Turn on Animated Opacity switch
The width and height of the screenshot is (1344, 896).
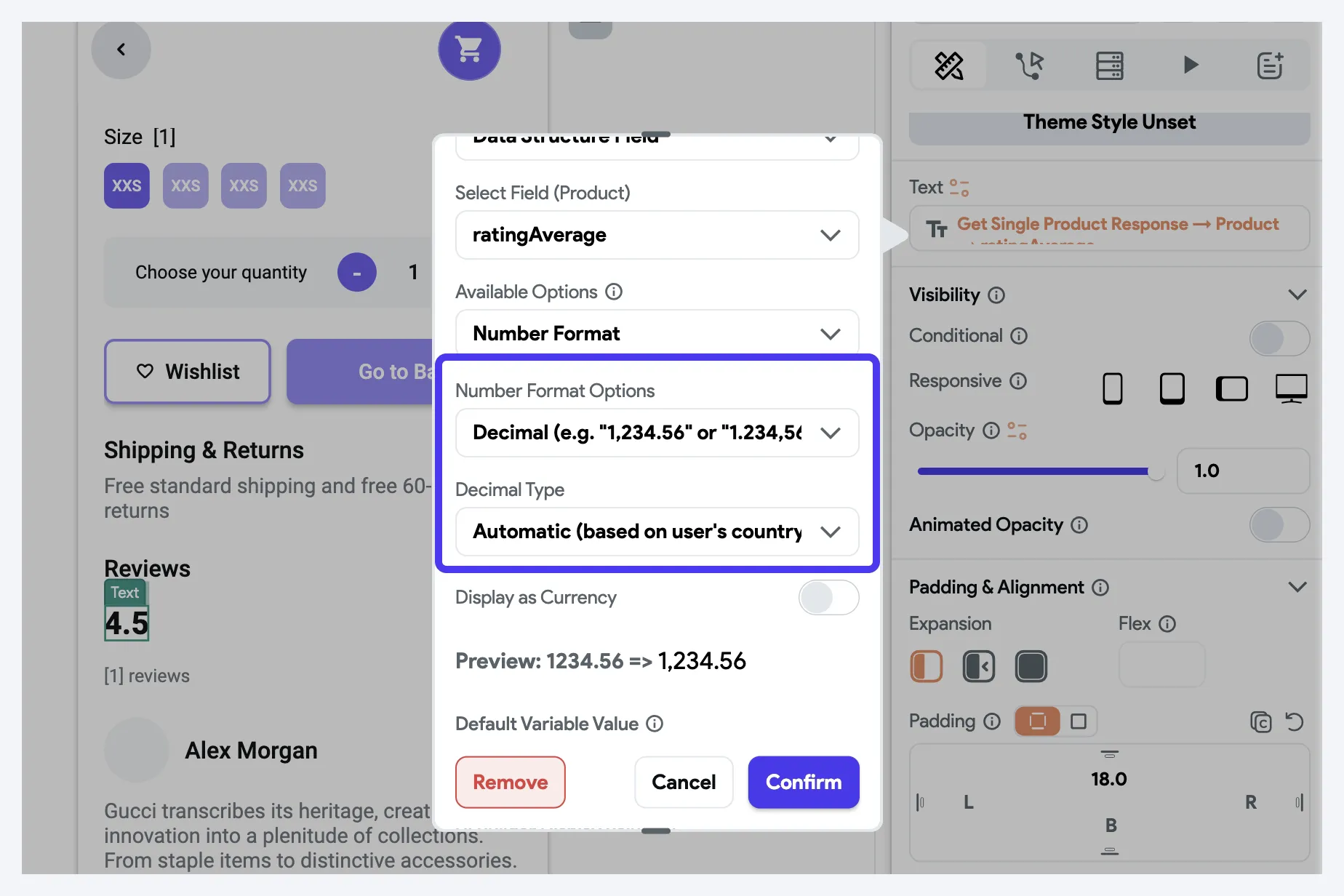[1279, 525]
